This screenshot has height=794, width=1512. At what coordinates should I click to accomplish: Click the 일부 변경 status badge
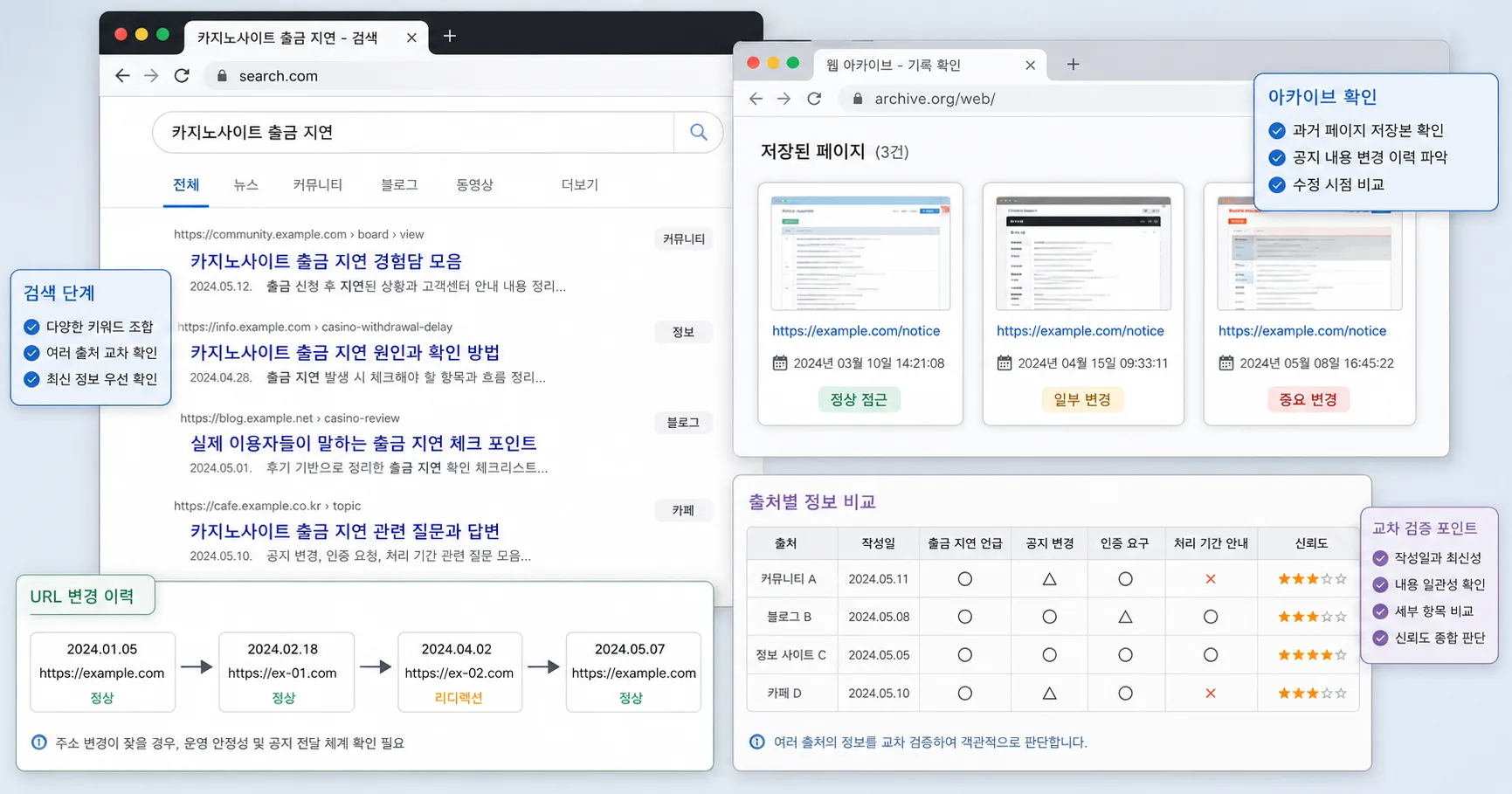click(x=1082, y=399)
